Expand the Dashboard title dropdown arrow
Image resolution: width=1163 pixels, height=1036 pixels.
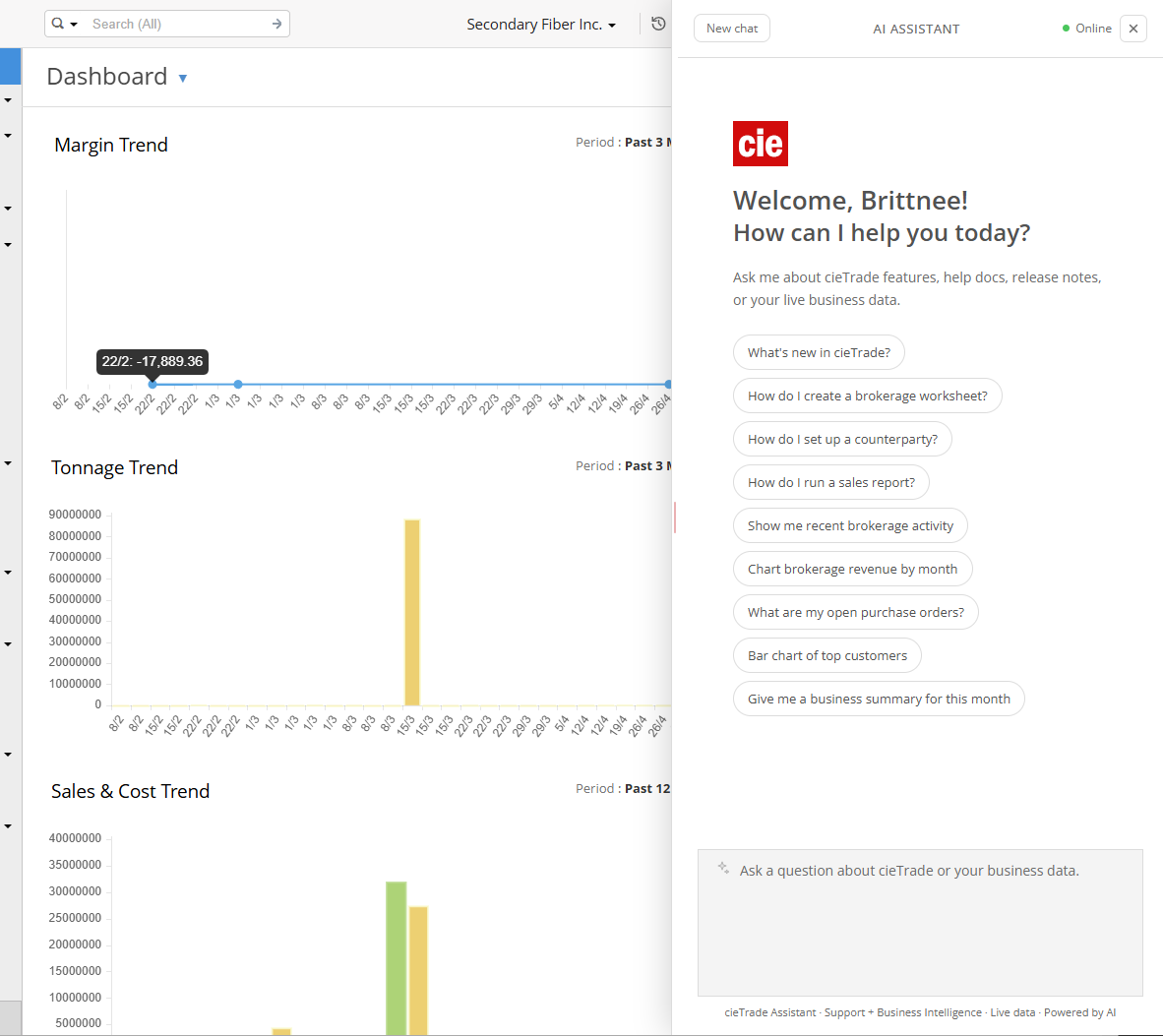click(x=182, y=78)
